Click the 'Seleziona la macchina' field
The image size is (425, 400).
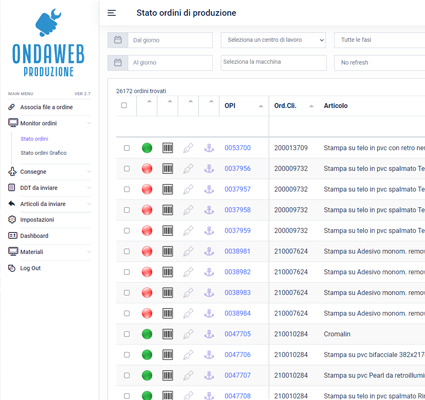274,63
